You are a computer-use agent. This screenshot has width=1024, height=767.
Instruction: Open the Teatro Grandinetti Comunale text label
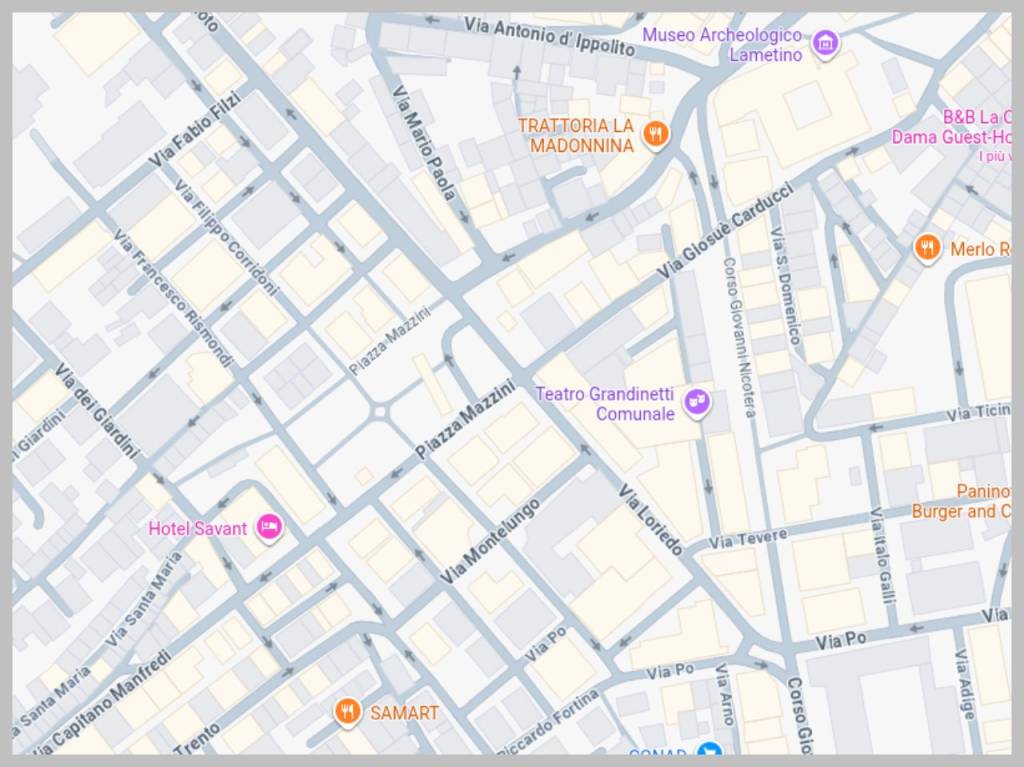(x=605, y=404)
